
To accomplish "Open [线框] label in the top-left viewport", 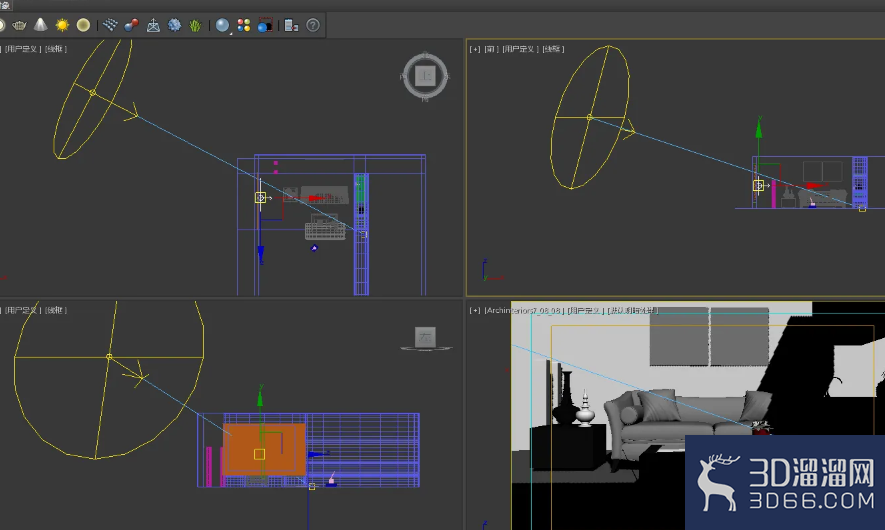I will coord(56,49).
